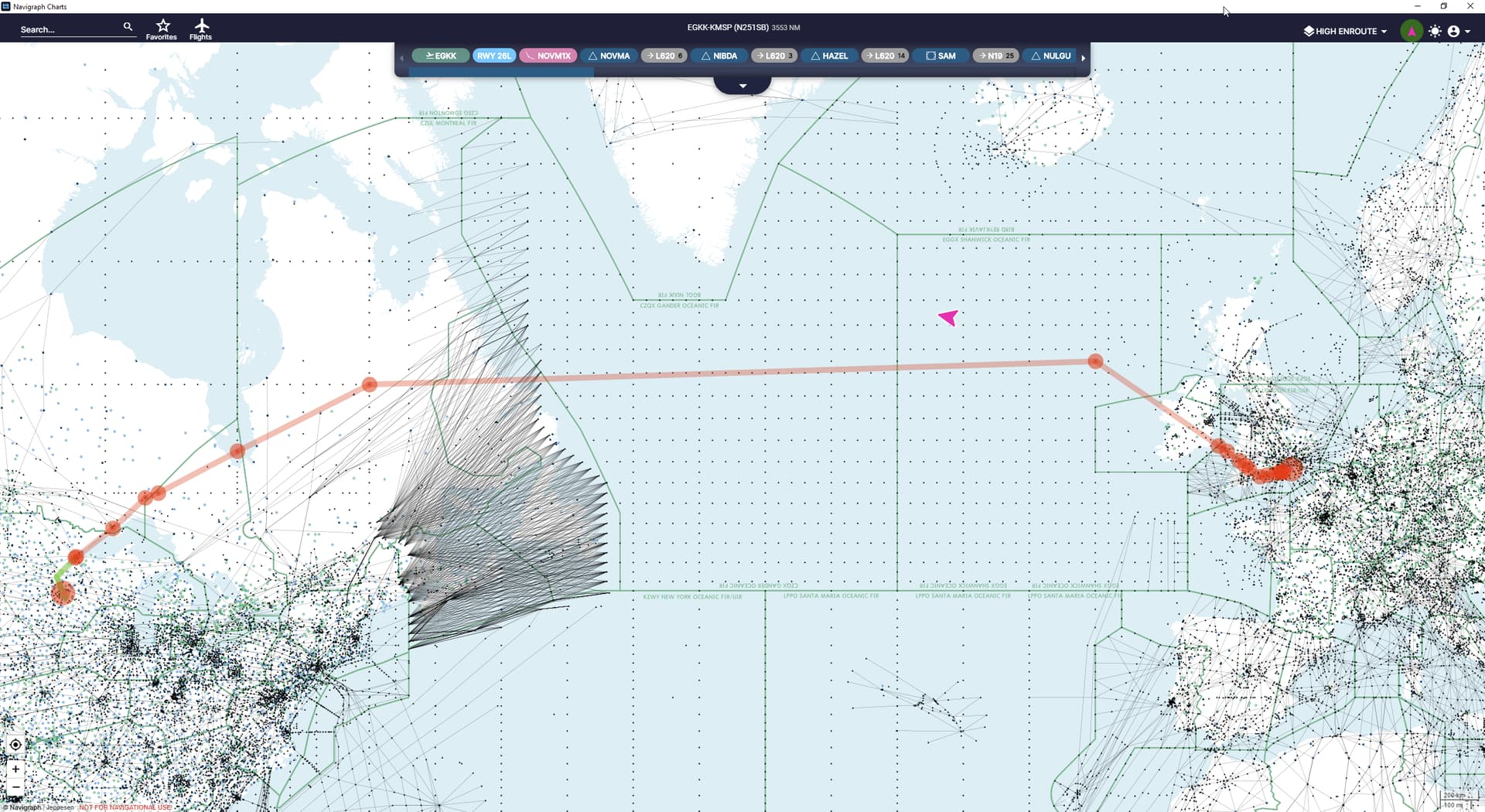The width and height of the screenshot is (1485, 812).
Task: Click the EGKK-KMSP flight title
Action: pyautogui.click(x=743, y=27)
